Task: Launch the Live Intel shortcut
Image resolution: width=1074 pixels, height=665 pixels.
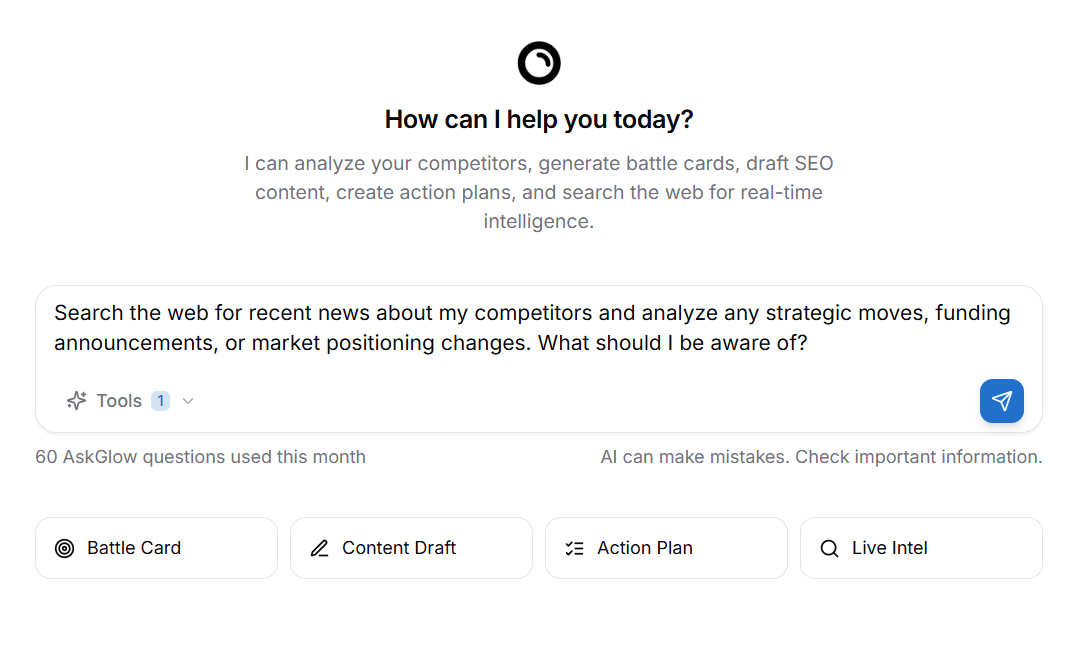Action: [x=921, y=548]
